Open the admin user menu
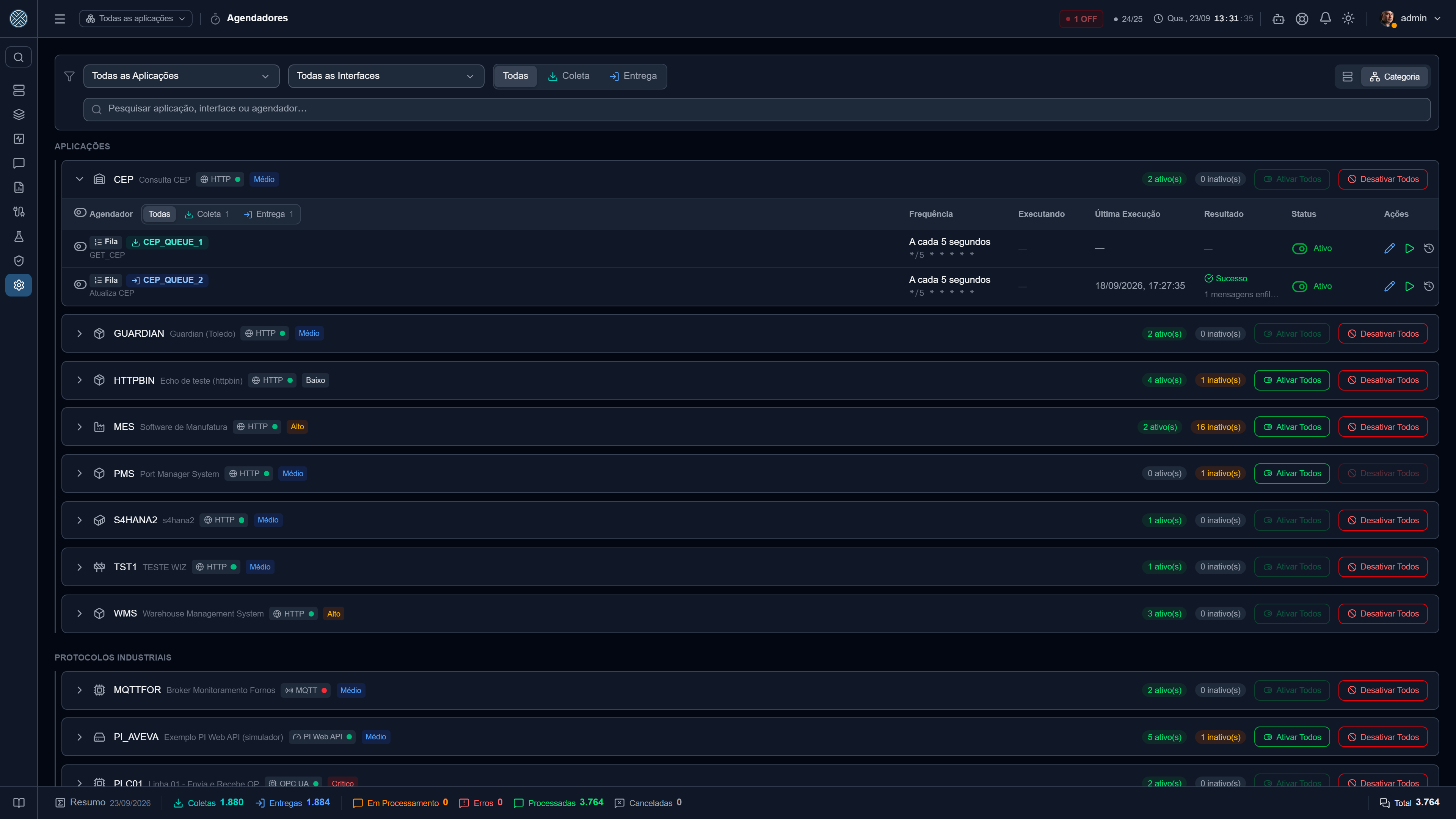The width and height of the screenshot is (1456, 819). point(1411,19)
